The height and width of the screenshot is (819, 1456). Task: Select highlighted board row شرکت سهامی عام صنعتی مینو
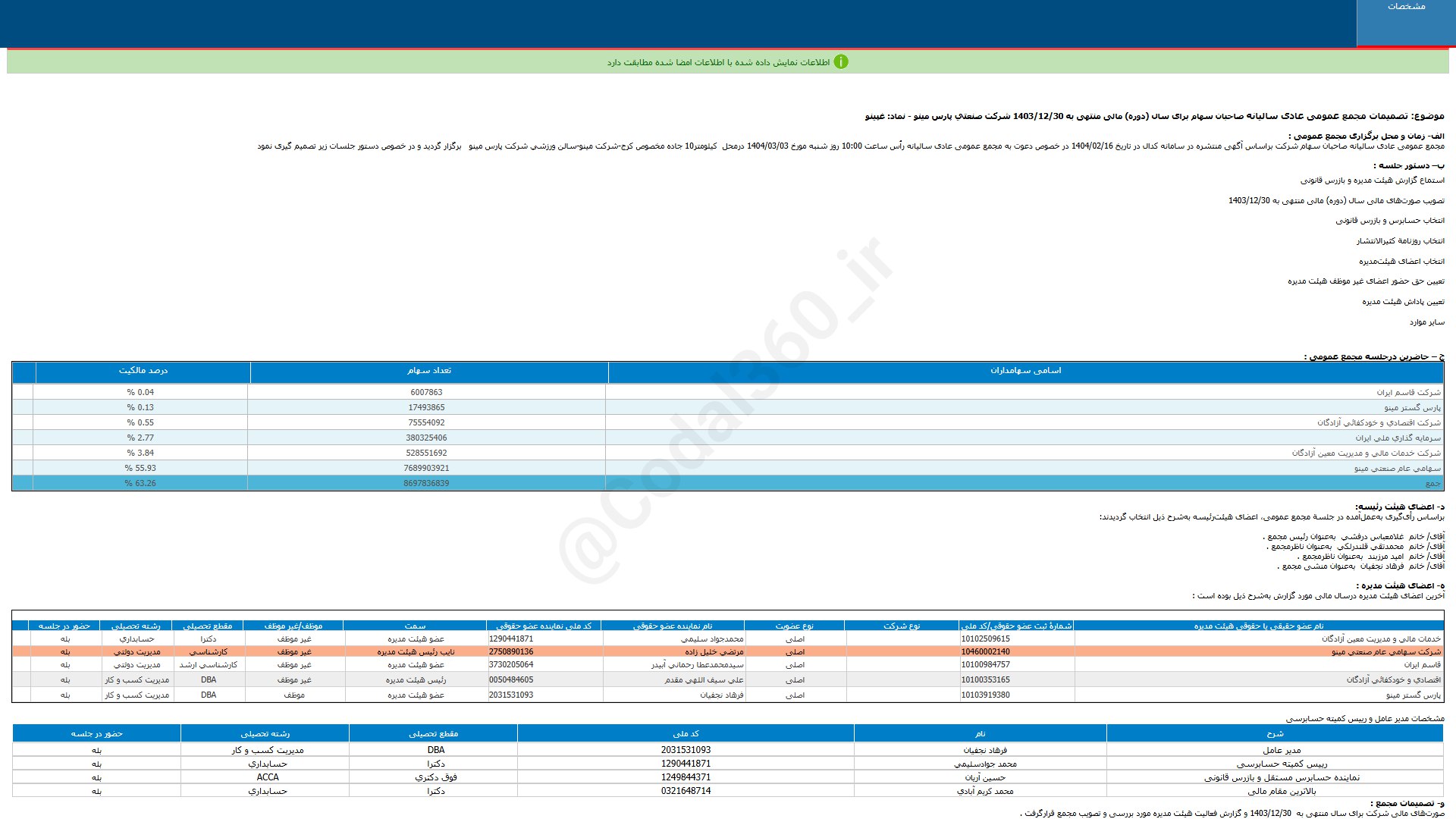click(x=1385, y=652)
